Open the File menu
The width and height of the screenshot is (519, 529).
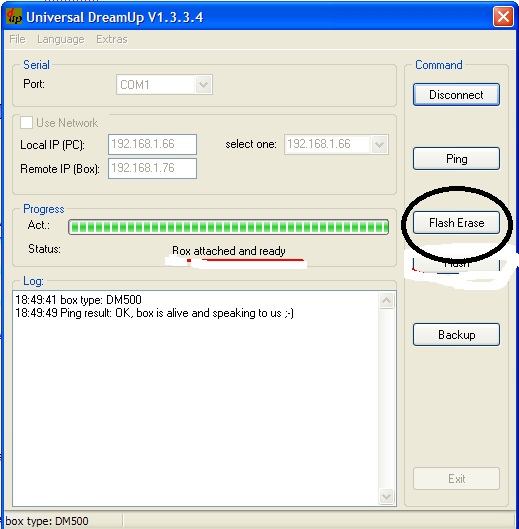tap(17, 39)
